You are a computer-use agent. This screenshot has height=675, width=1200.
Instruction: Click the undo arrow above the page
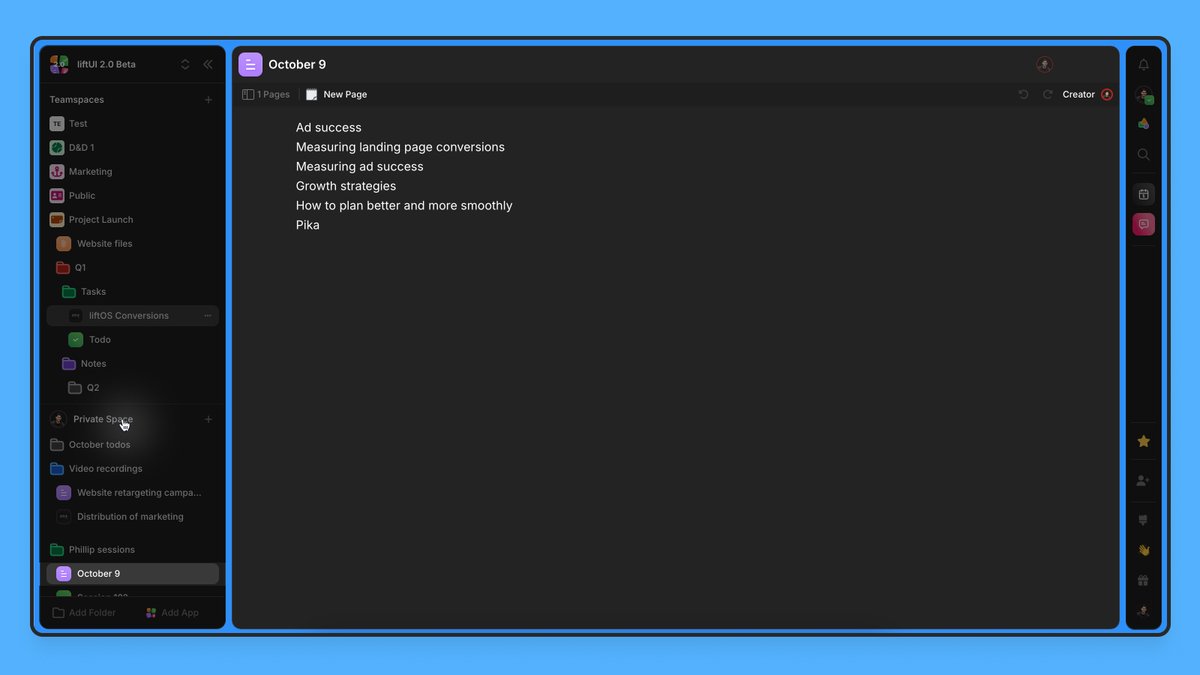coord(1022,93)
